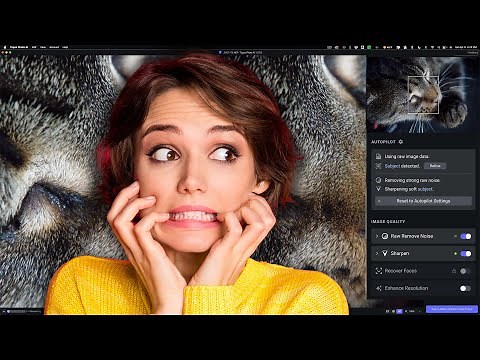
Task: Open Autopilot settings gear icon
Action: click(x=401, y=142)
